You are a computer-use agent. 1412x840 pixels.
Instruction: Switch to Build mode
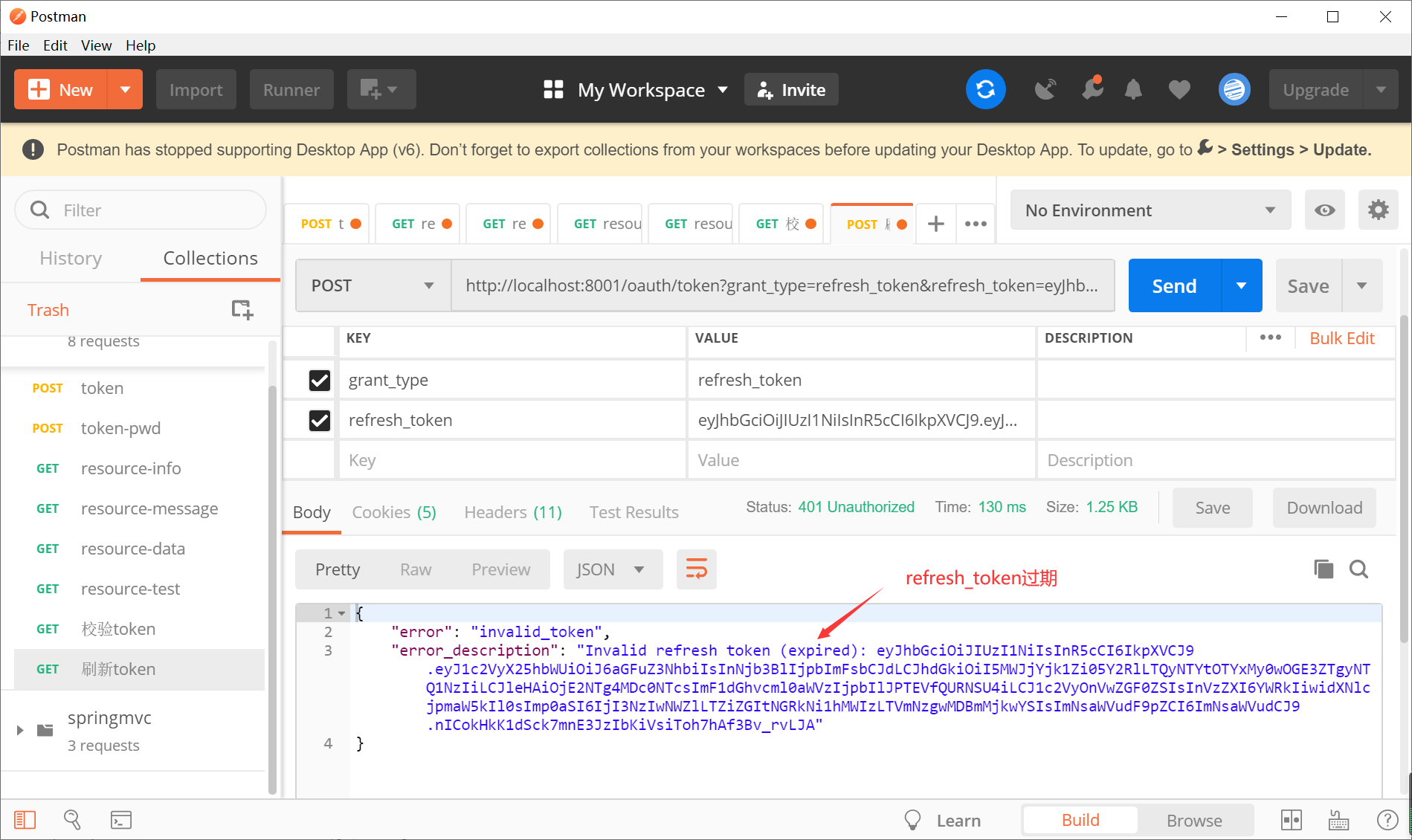point(1080,820)
